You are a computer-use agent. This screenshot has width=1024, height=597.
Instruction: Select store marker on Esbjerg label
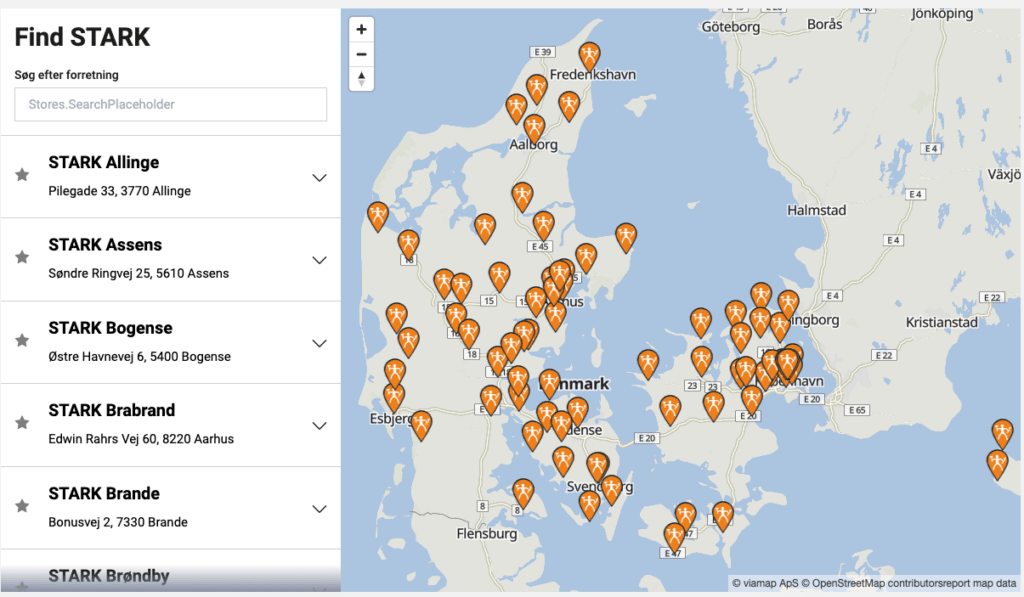[394, 398]
